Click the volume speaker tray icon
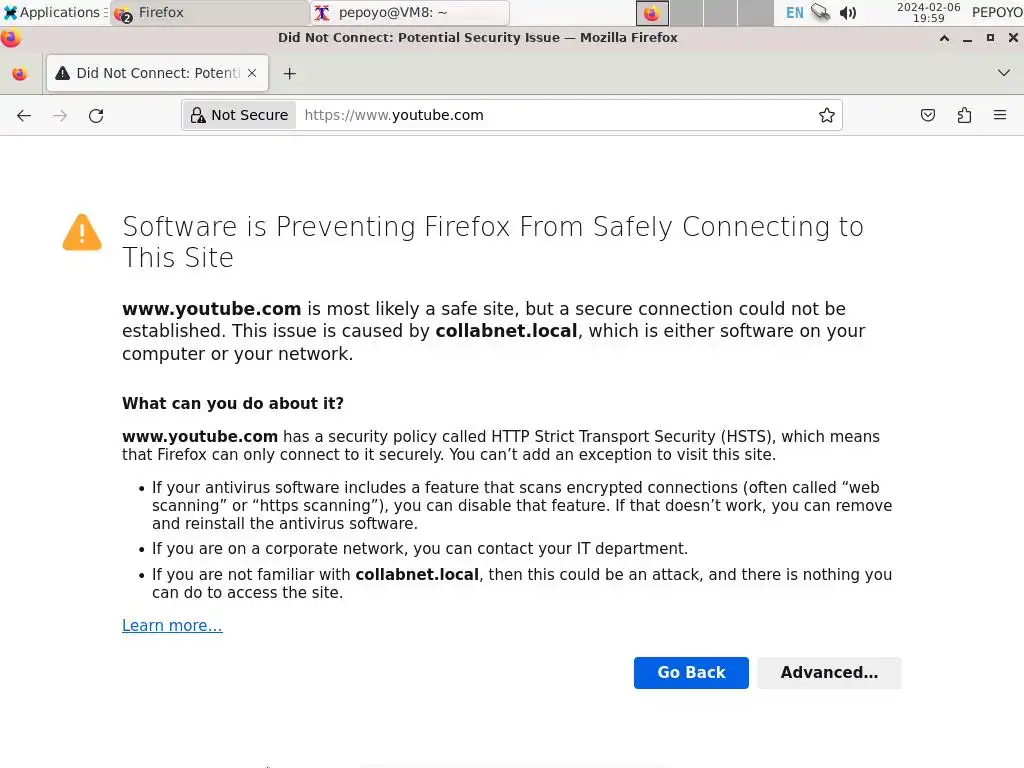1024x768 pixels. click(848, 13)
